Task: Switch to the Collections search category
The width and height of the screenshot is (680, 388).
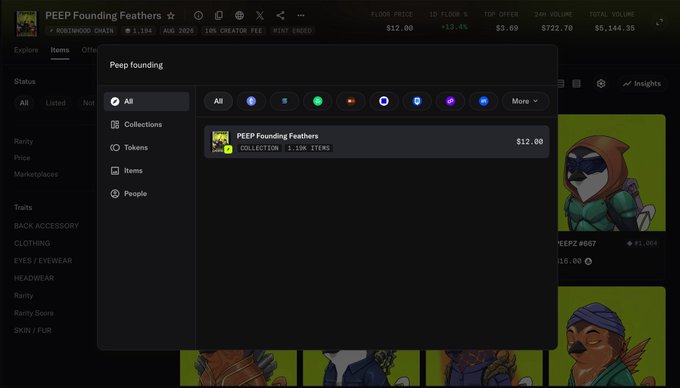Action: 147,124
